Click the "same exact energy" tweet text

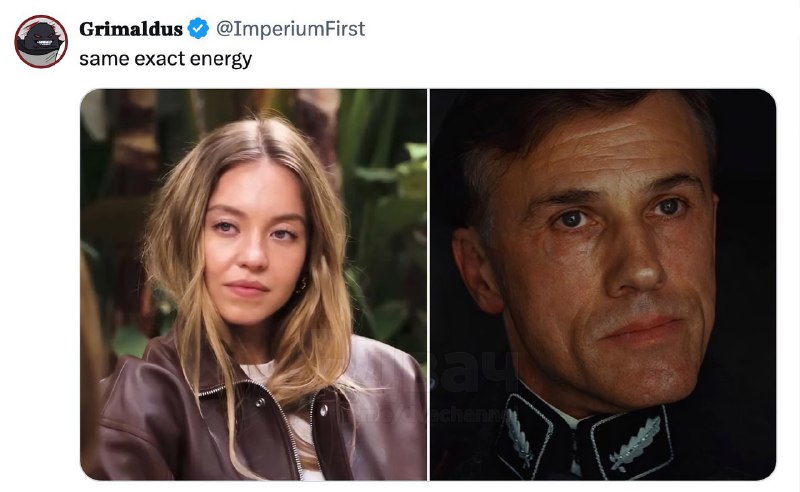point(165,59)
